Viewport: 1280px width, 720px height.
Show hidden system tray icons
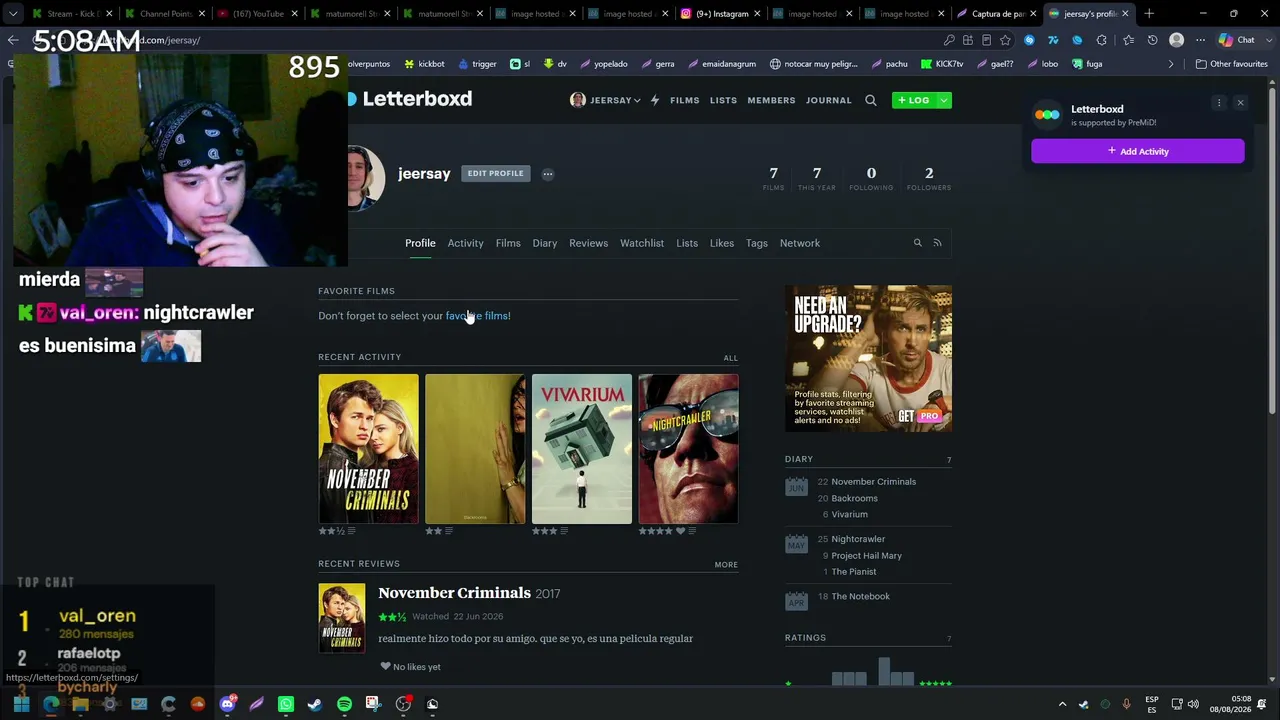tap(1062, 704)
